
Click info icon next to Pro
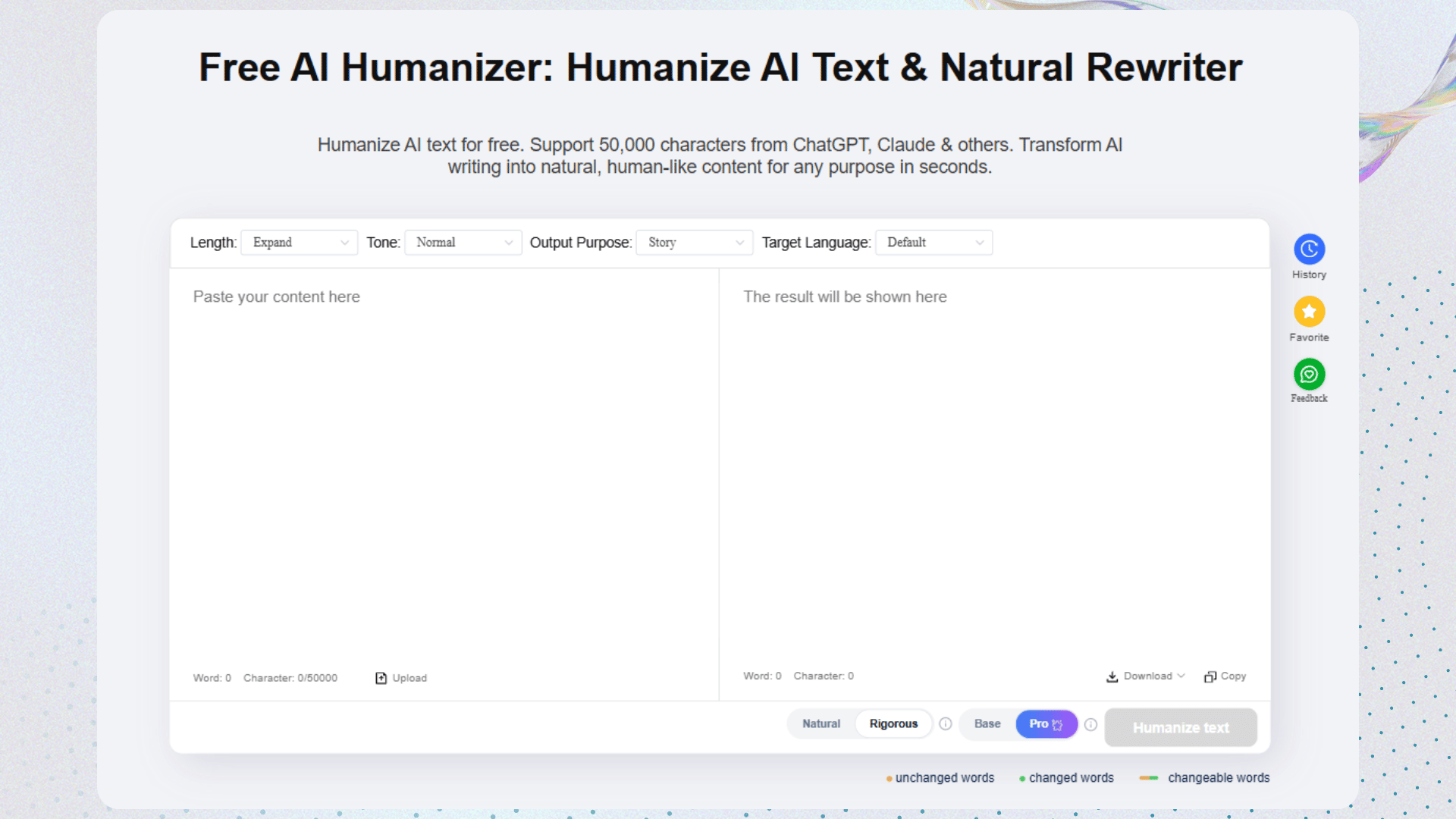[1090, 725]
